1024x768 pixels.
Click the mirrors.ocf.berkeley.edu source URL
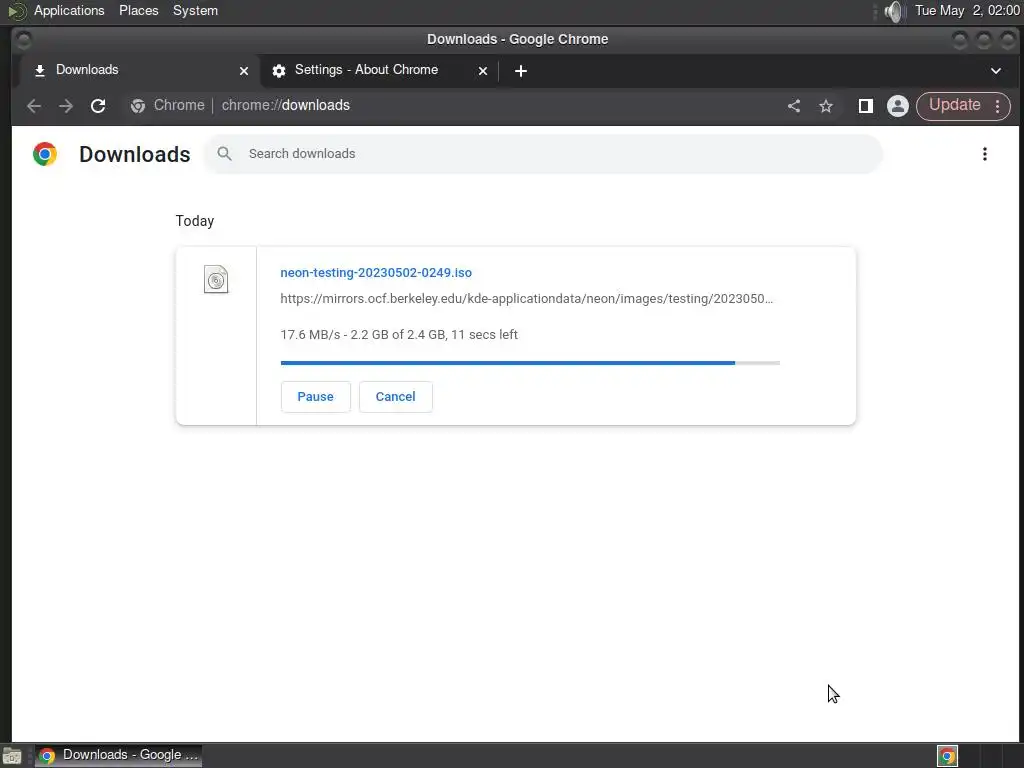click(x=526, y=298)
